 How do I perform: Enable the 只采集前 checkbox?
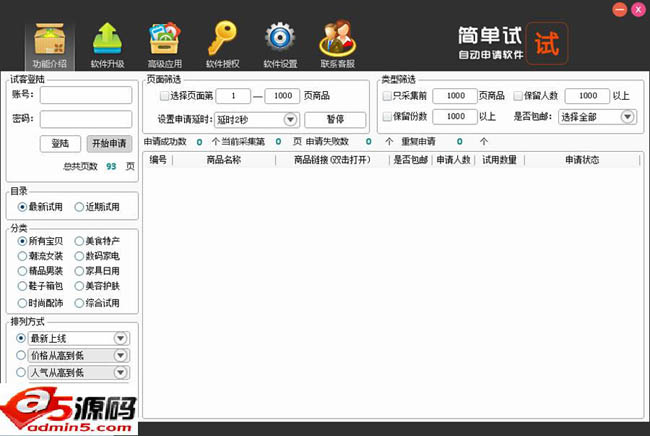387,96
